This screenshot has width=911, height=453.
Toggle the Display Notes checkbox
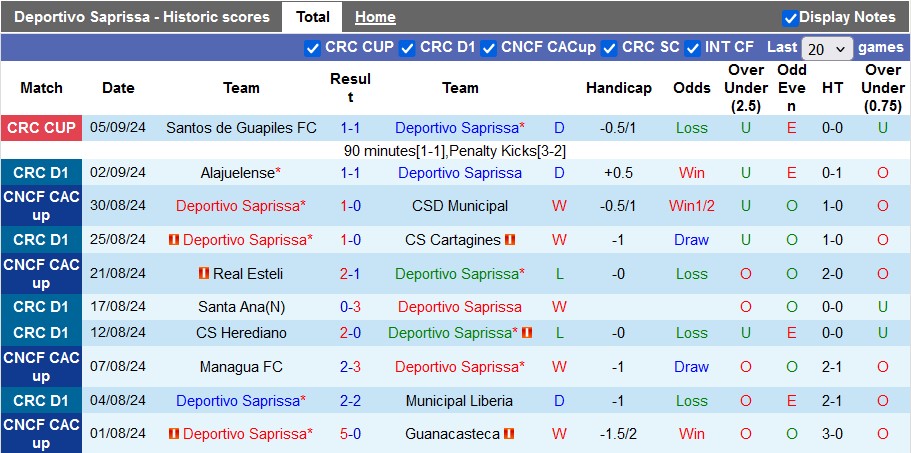790,17
